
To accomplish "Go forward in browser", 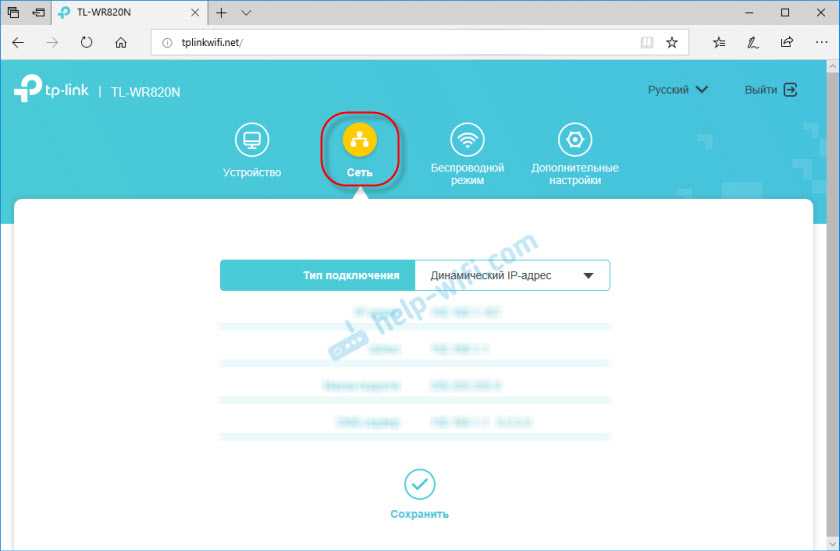I will coord(52,42).
